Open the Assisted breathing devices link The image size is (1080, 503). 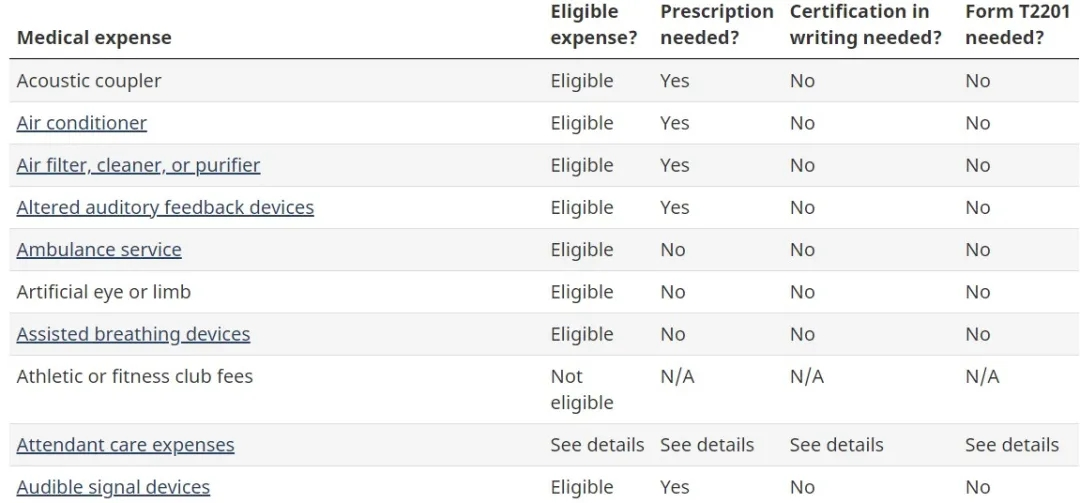point(133,334)
